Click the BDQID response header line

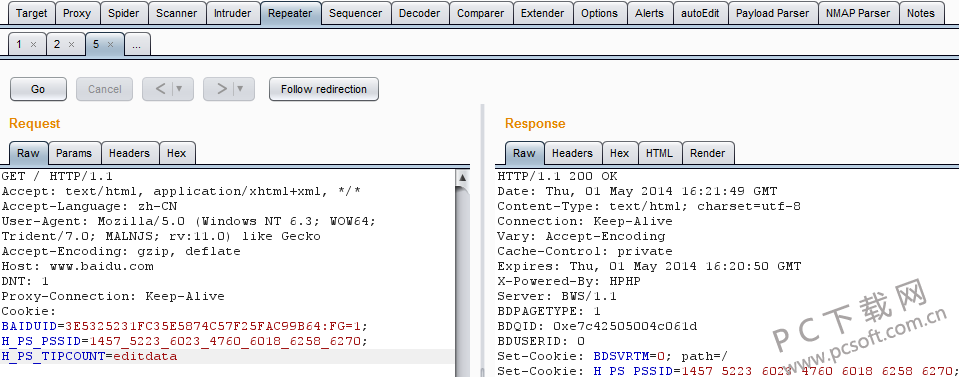click(x=597, y=326)
